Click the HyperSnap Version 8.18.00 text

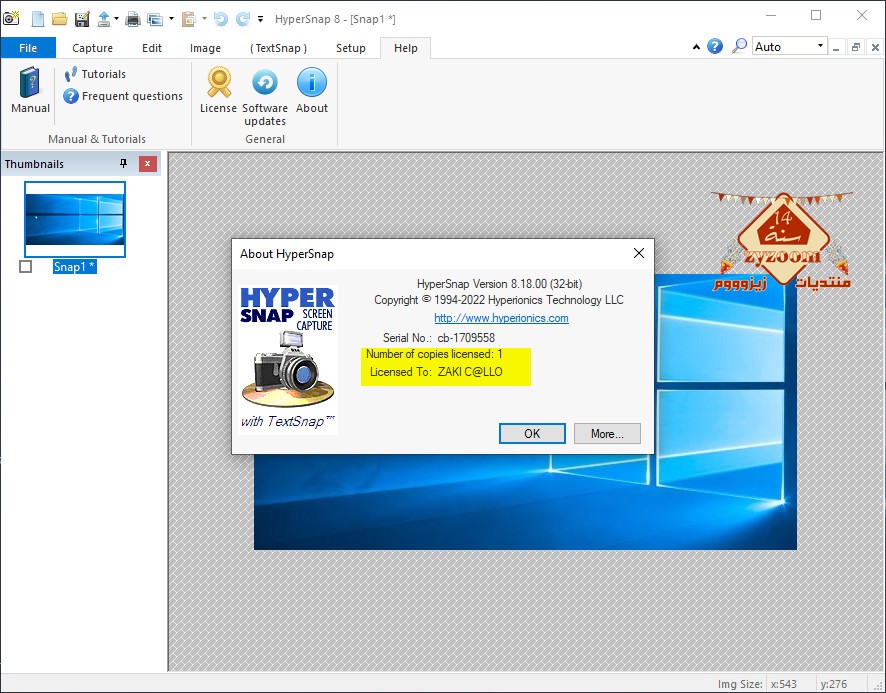500,284
